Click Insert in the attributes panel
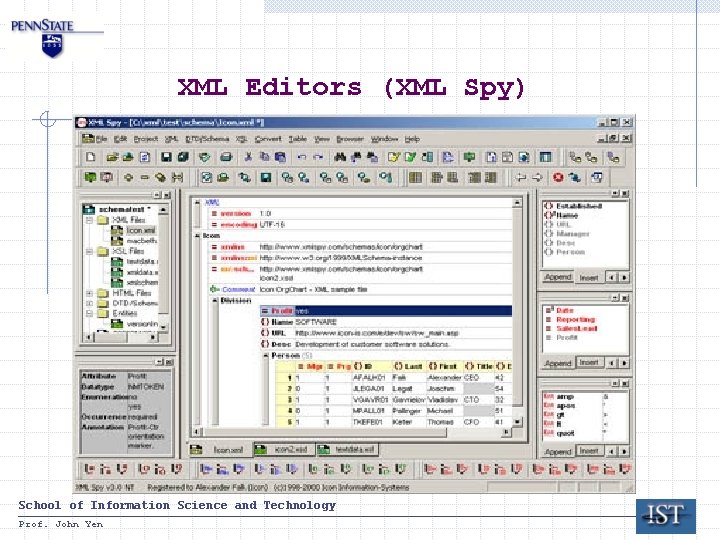 tap(589, 363)
